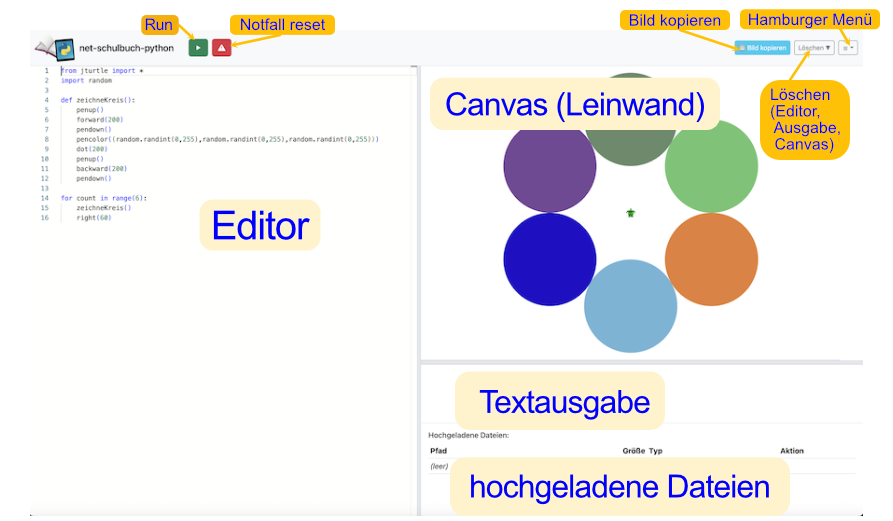
Task: Click line number 14 in the editor gutter
Action: coord(45,198)
